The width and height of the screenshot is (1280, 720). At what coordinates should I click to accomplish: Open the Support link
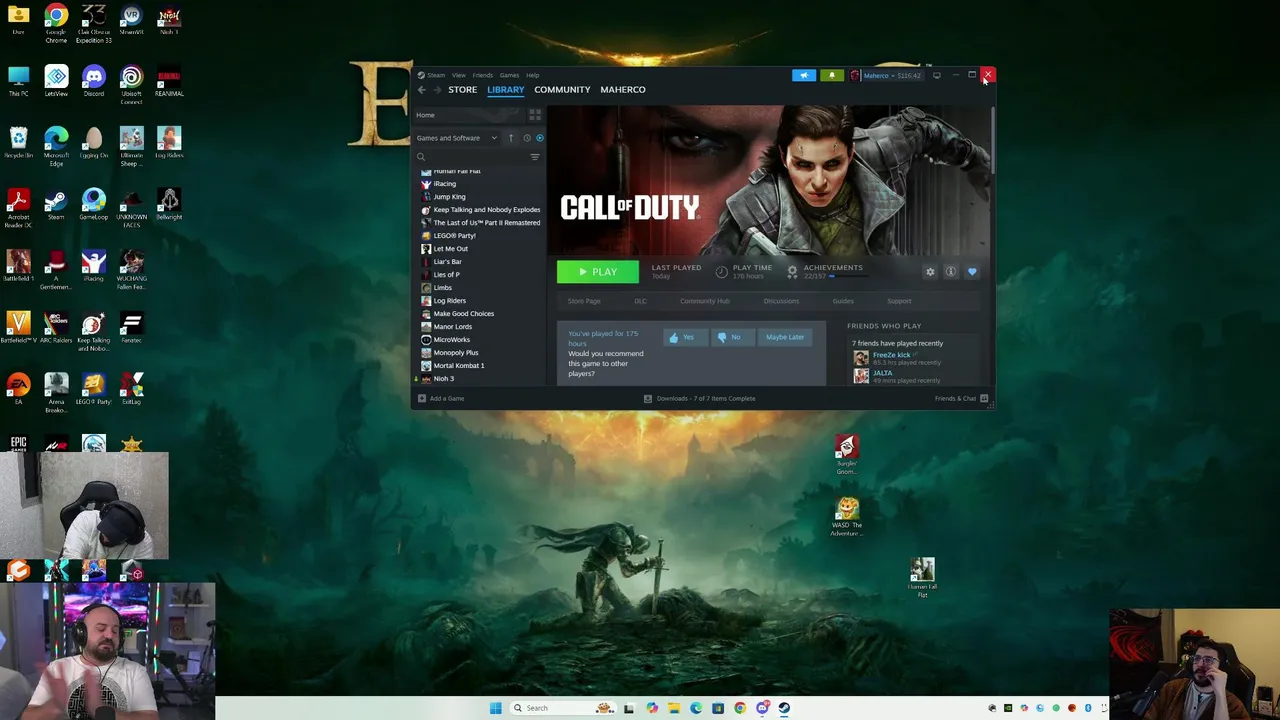[x=899, y=301]
